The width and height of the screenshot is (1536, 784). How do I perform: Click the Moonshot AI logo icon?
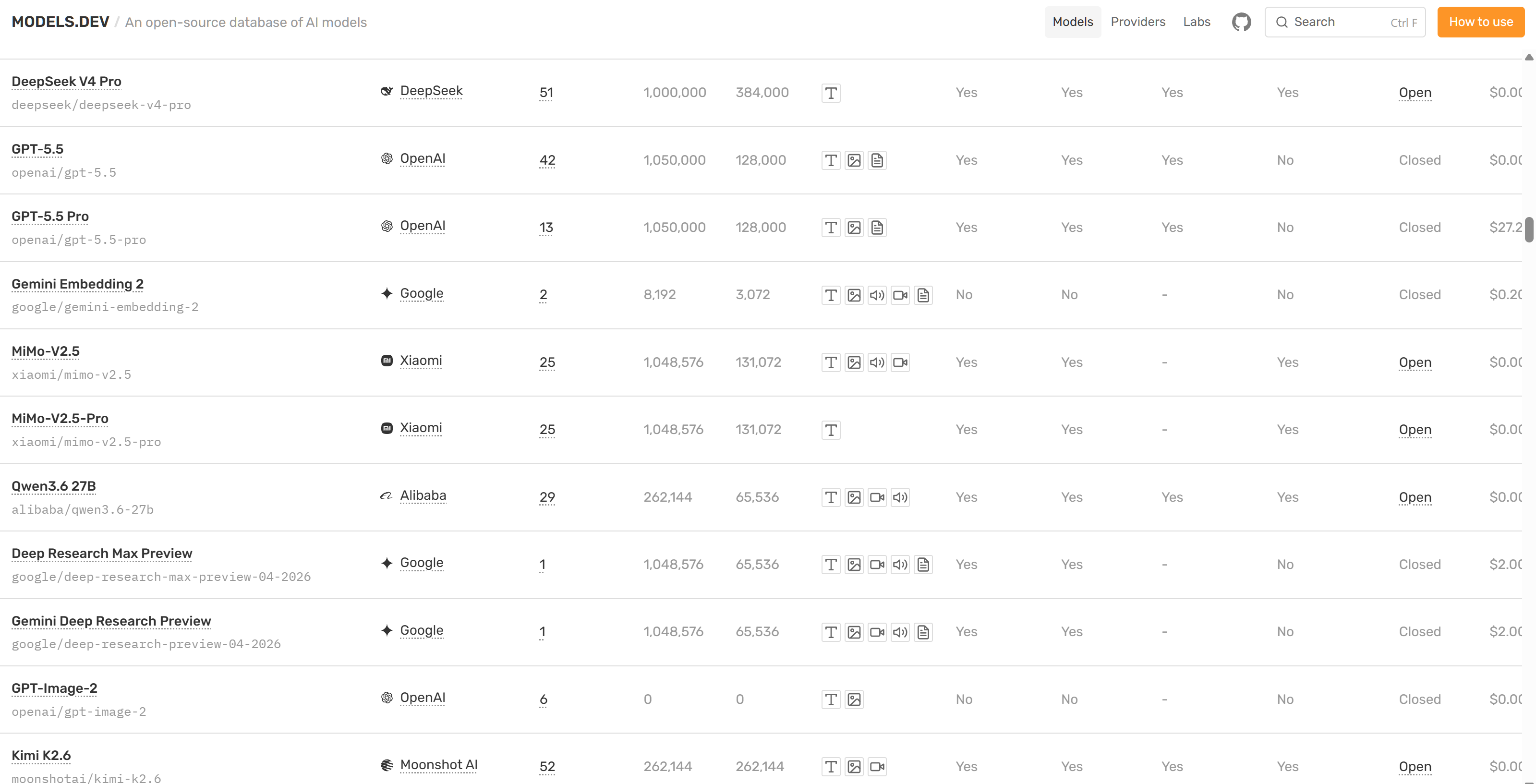point(387,765)
